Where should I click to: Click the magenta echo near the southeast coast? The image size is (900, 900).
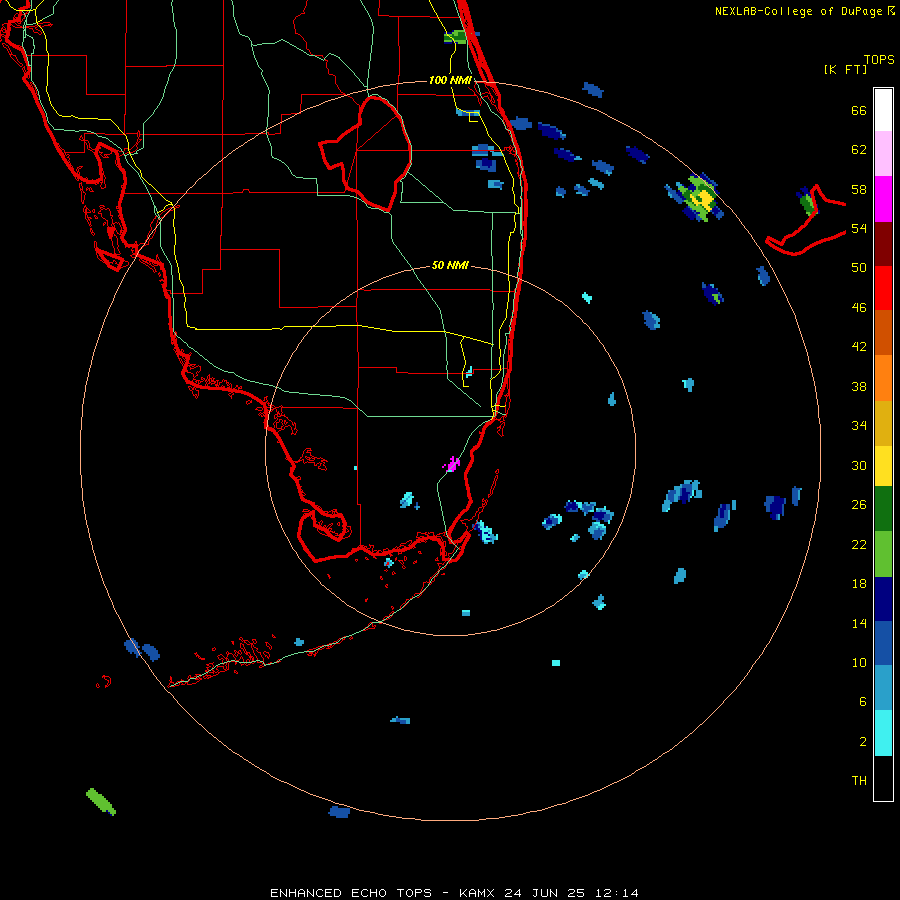click(x=452, y=464)
